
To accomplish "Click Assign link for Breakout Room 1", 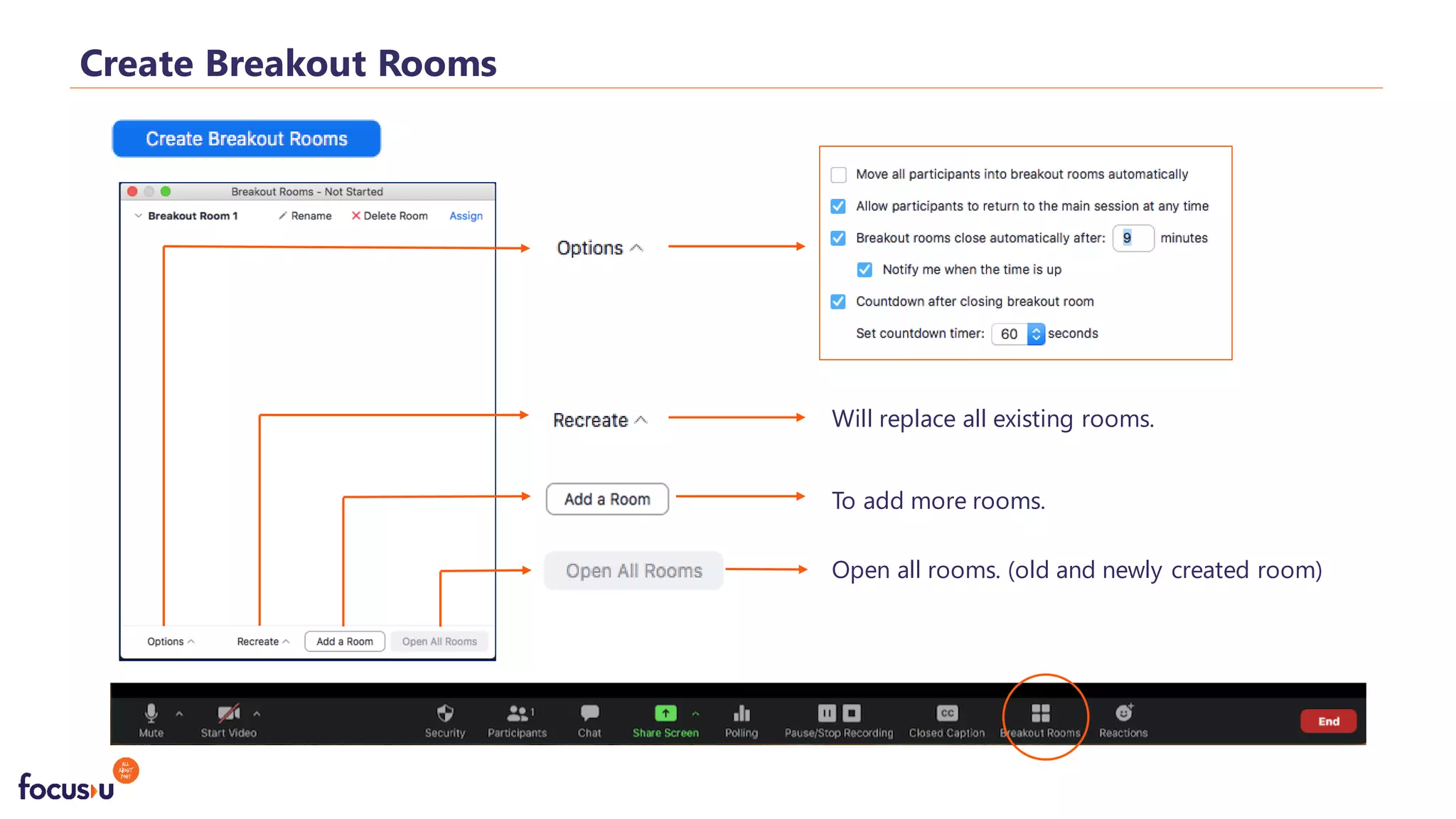I will pos(466,216).
